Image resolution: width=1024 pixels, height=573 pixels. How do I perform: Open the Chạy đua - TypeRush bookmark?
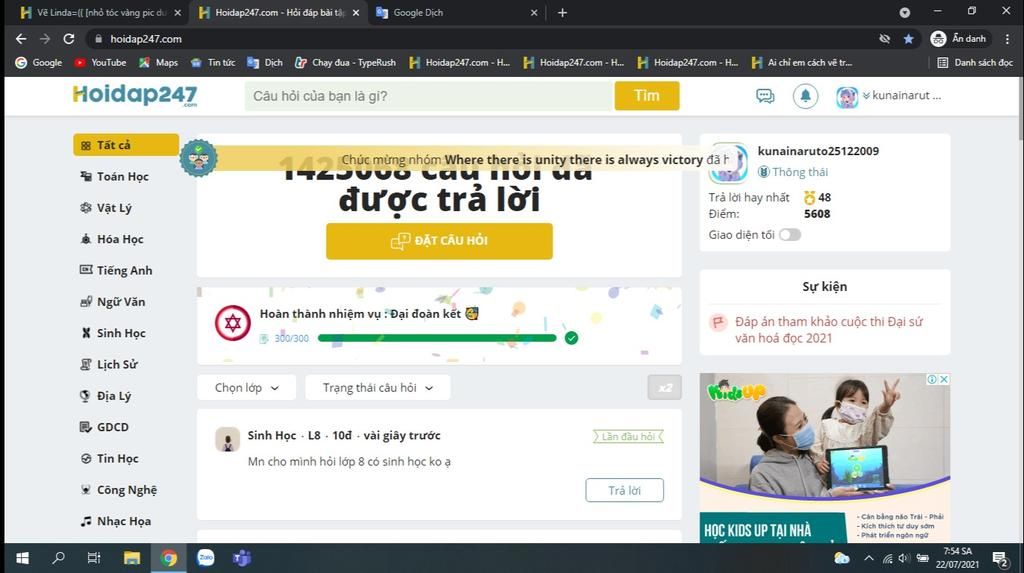(346, 63)
